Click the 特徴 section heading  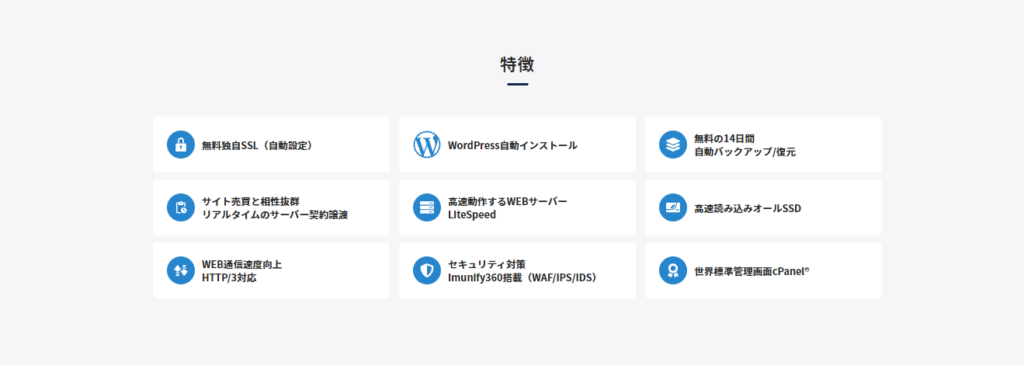pos(517,64)
